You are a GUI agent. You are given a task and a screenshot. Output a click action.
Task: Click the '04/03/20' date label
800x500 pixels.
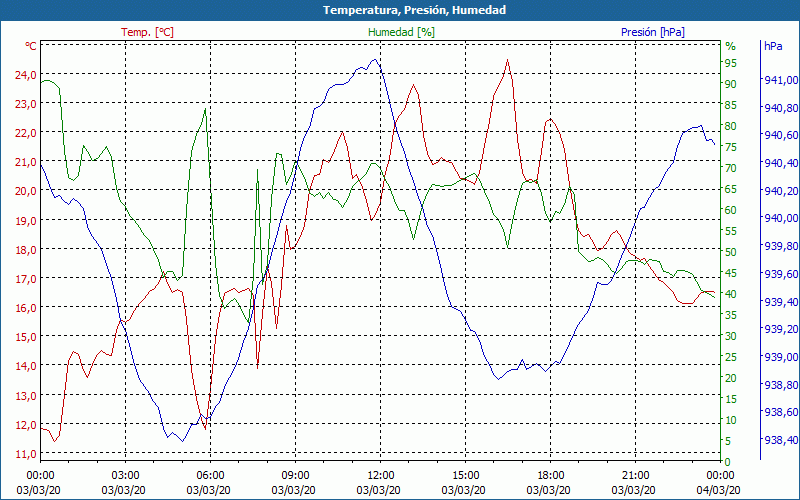tap(718, 490)
